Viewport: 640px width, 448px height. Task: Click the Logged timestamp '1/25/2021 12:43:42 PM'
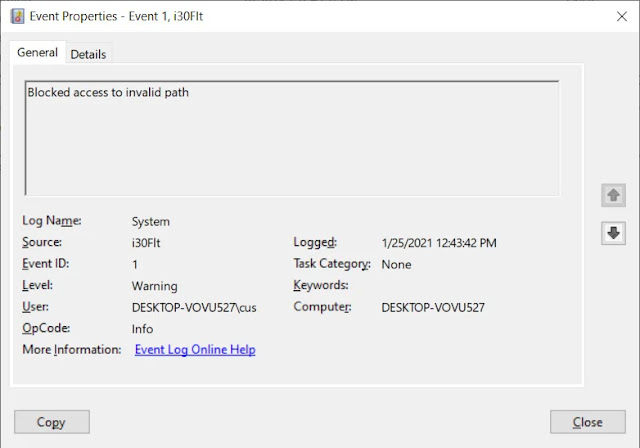[x=439, y=243]
